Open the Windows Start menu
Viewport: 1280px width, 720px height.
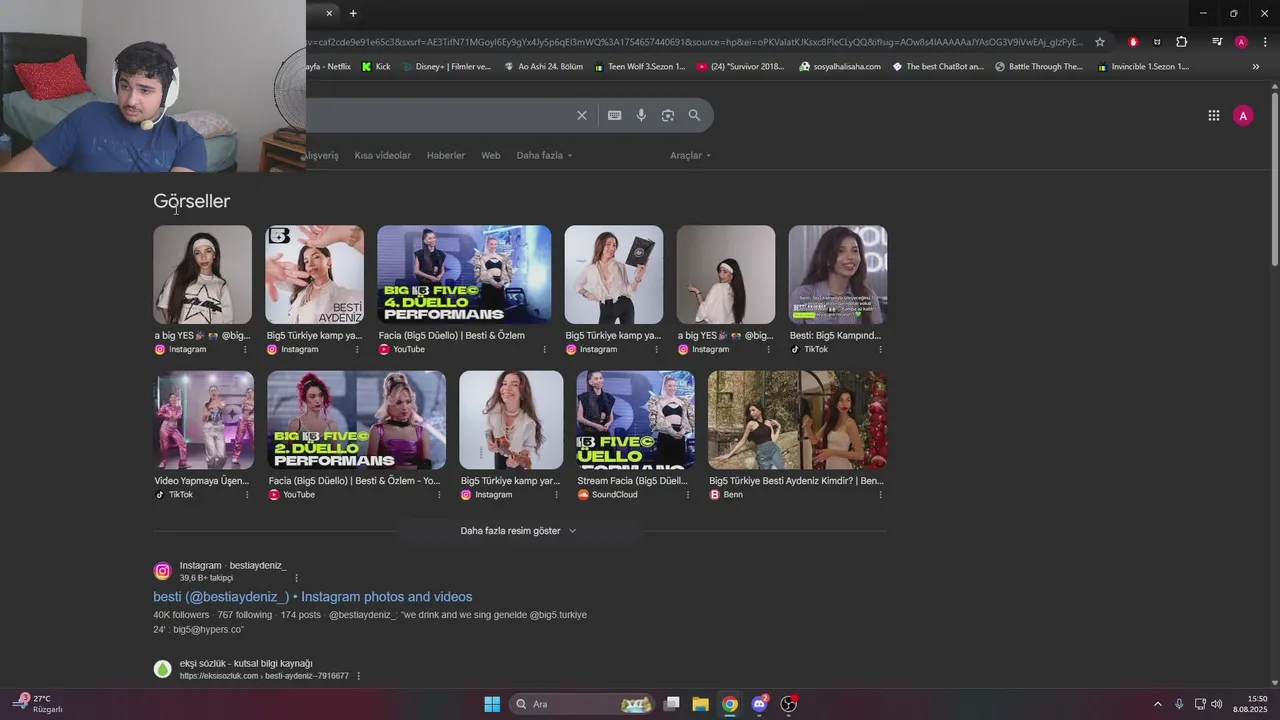point(492,704)
